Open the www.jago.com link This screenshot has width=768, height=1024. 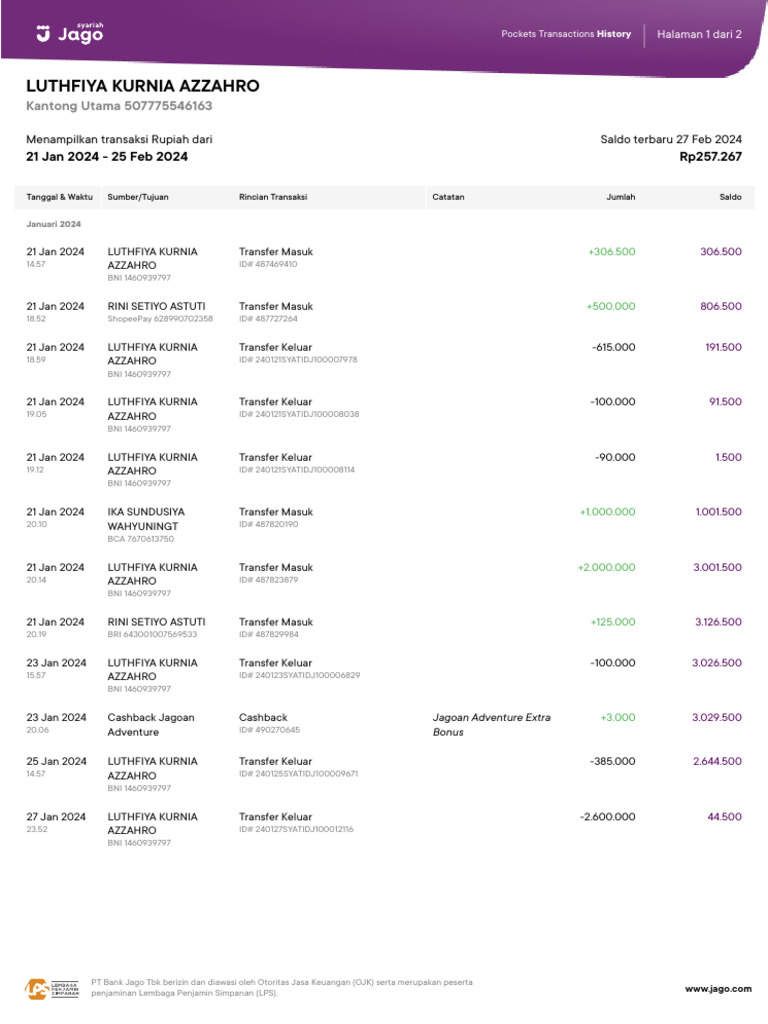coord(717,989)
